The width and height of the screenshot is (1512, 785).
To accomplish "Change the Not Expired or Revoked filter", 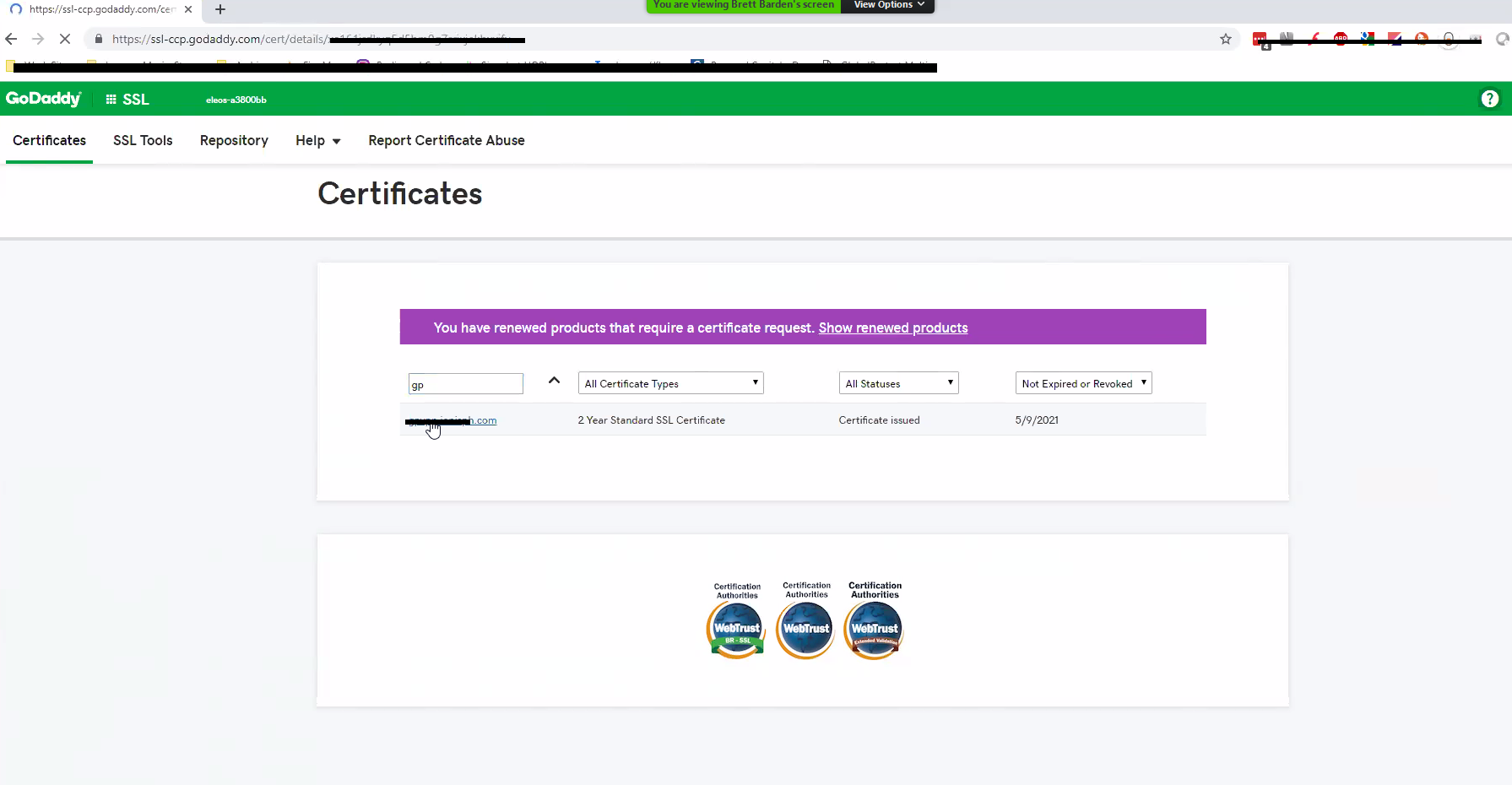I will (x=1082, y=382).
